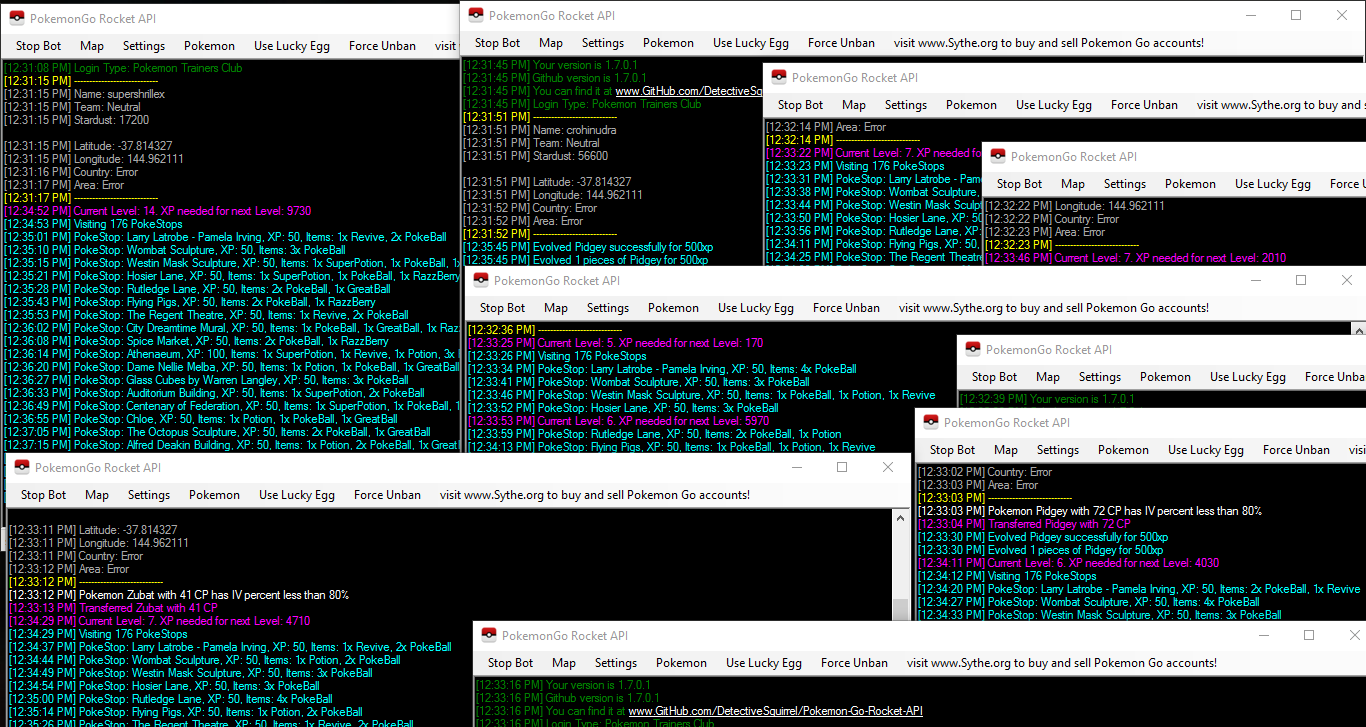Stop Bot in window showing XP 2010

pyautogui.click(x=1020, y=184)
